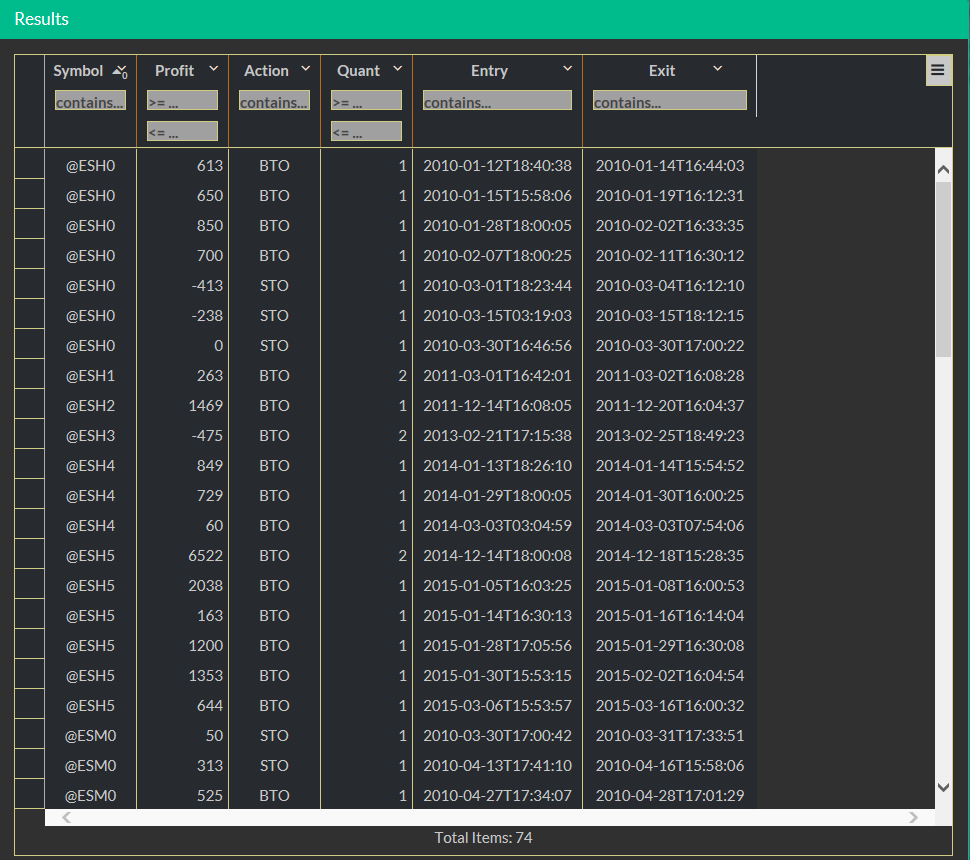Select row header of the 613 profit row
This screenshot has height=860, width=970.
(29, 164)
